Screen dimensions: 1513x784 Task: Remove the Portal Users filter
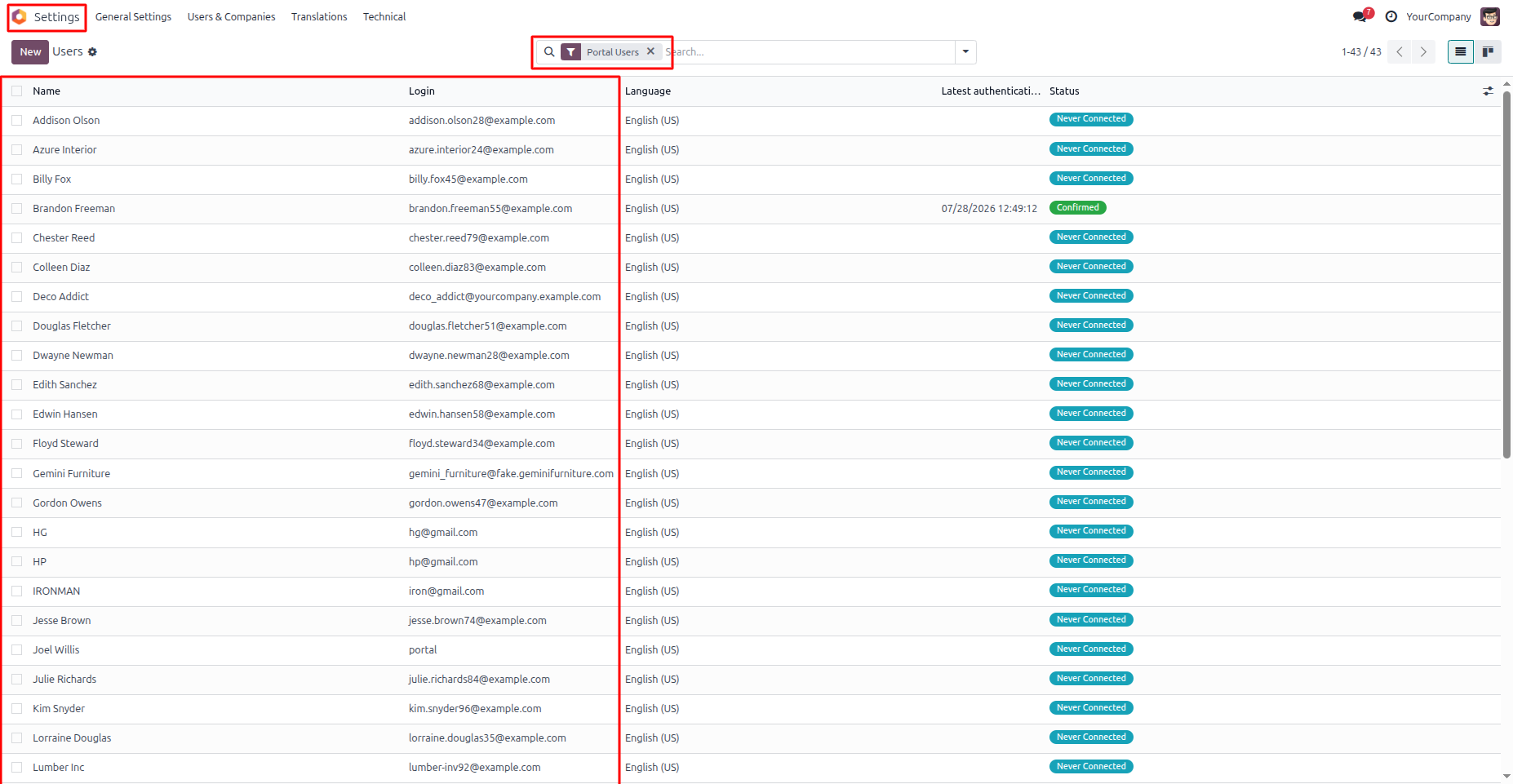[650, 51]
